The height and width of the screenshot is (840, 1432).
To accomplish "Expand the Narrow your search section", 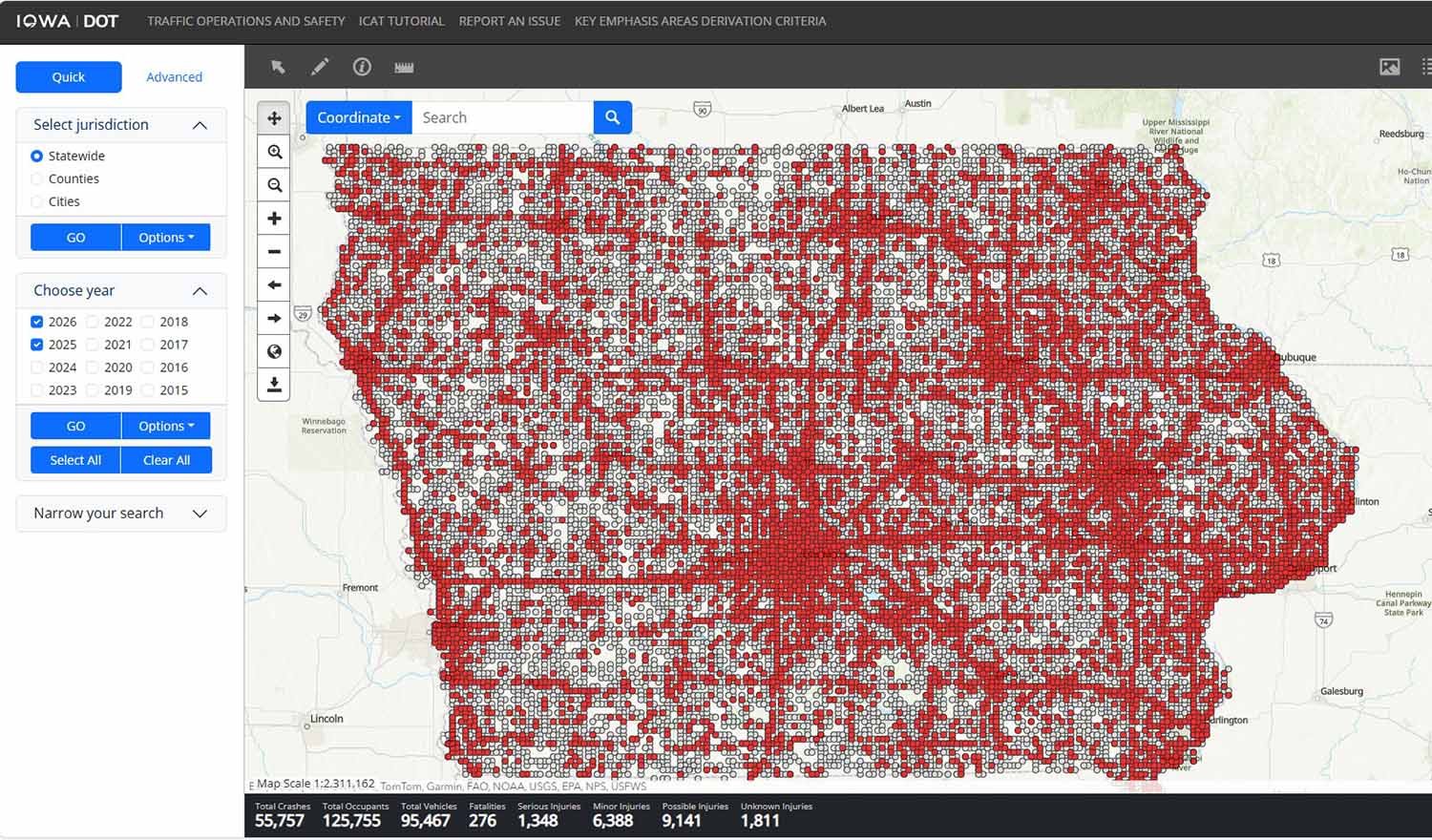I will pos(121,514).
